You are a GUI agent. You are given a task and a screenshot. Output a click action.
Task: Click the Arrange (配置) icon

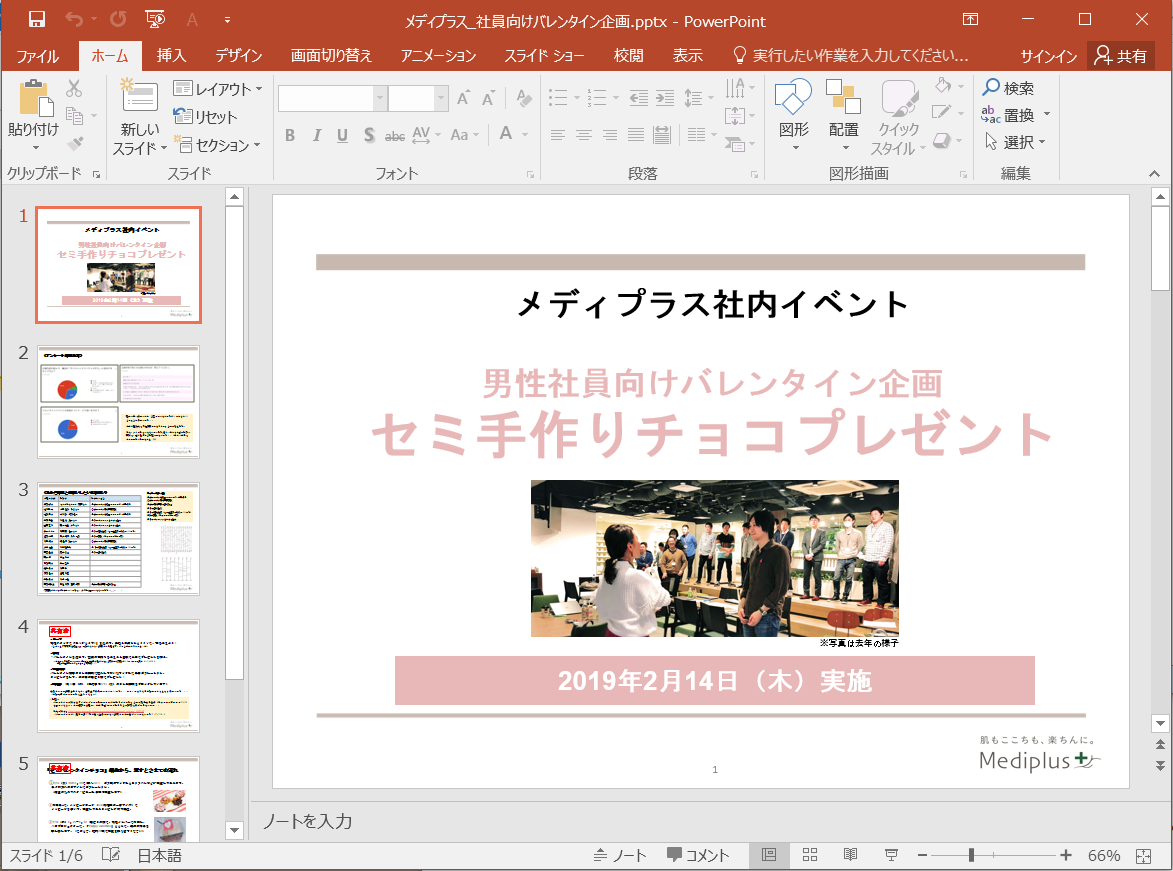tap(843, 97)
